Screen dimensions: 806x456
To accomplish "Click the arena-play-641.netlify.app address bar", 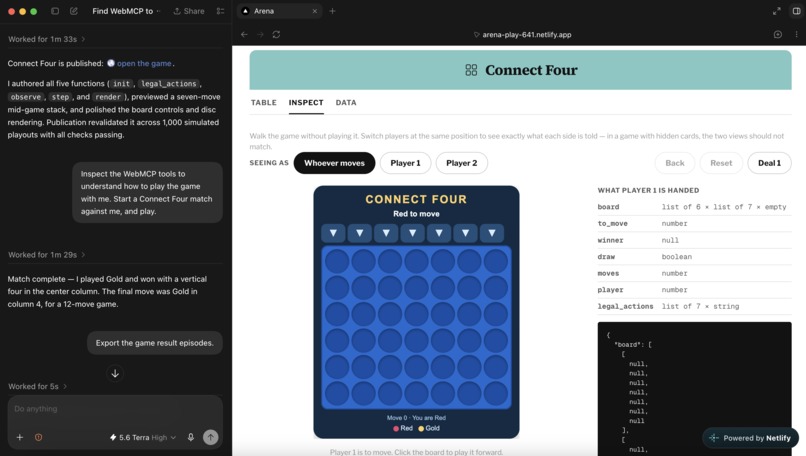I will tap(522, 34).
